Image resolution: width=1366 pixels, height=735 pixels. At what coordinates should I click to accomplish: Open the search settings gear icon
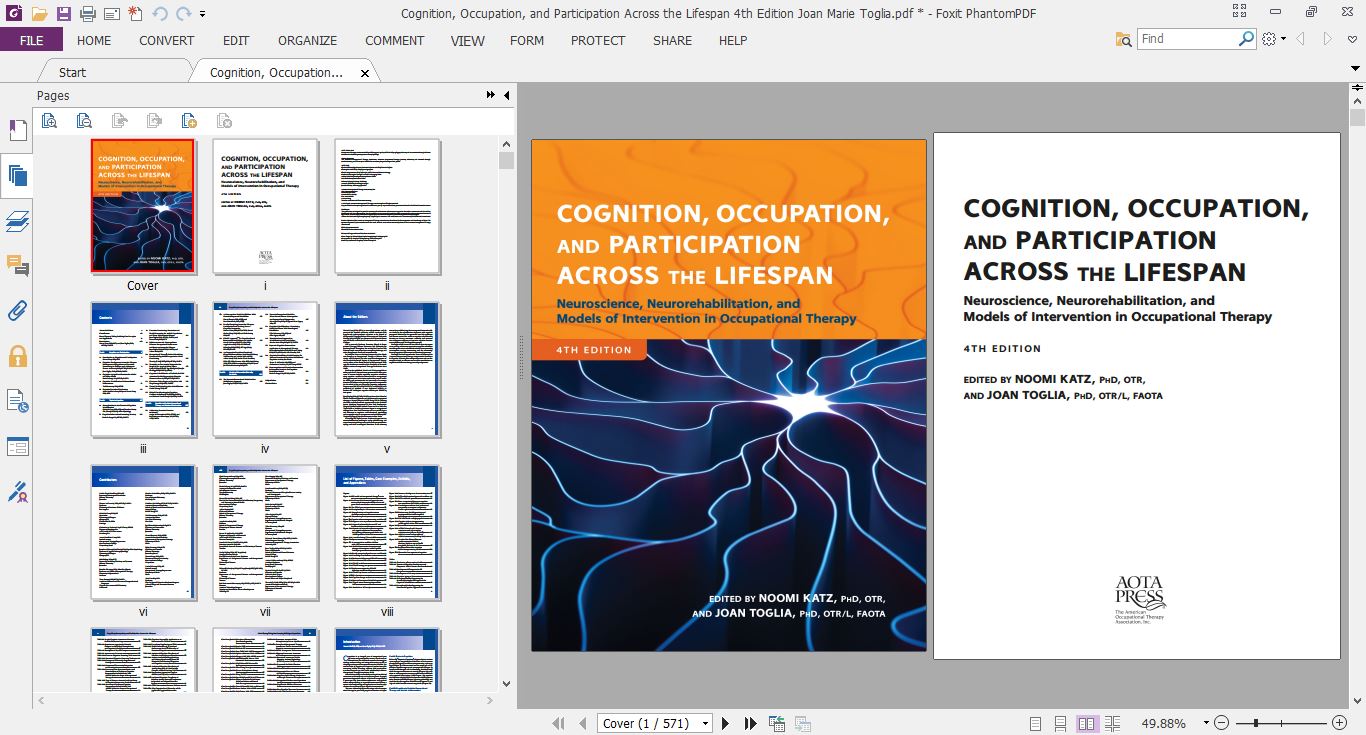click(x=1269, y=39)
